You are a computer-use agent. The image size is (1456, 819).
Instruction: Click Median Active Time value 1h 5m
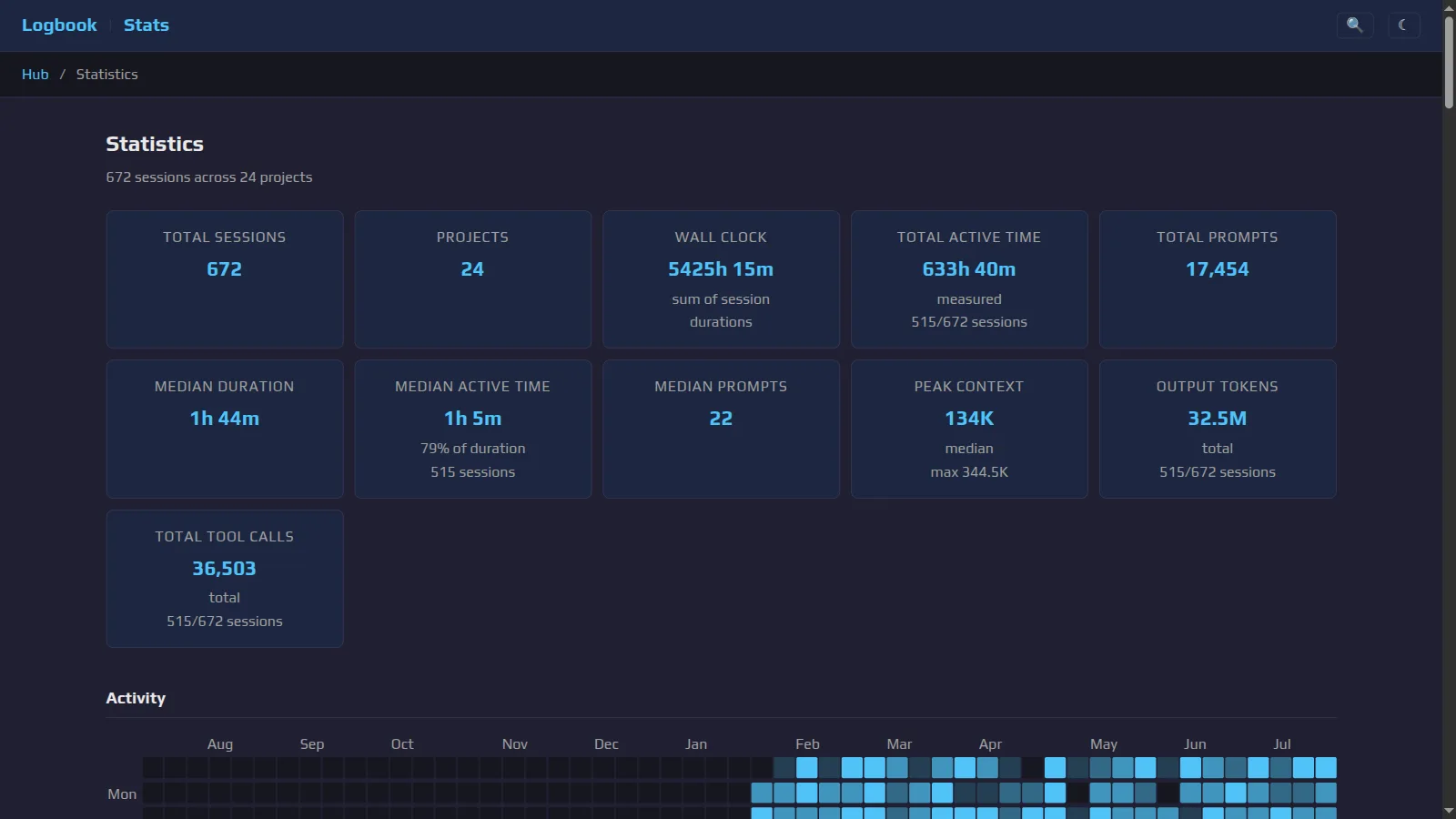473,419
